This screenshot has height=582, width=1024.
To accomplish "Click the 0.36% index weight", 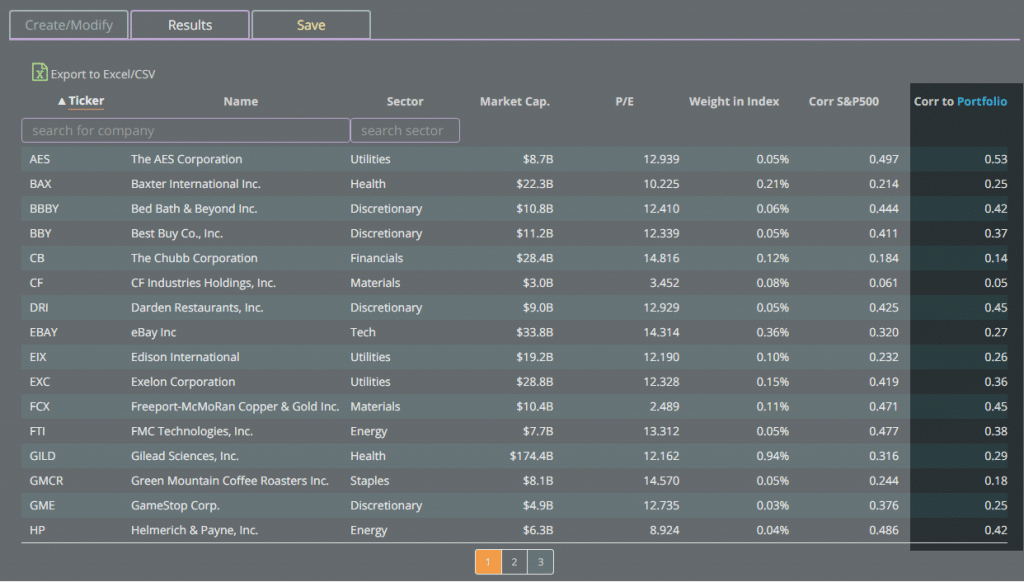I will coord(773,332).
